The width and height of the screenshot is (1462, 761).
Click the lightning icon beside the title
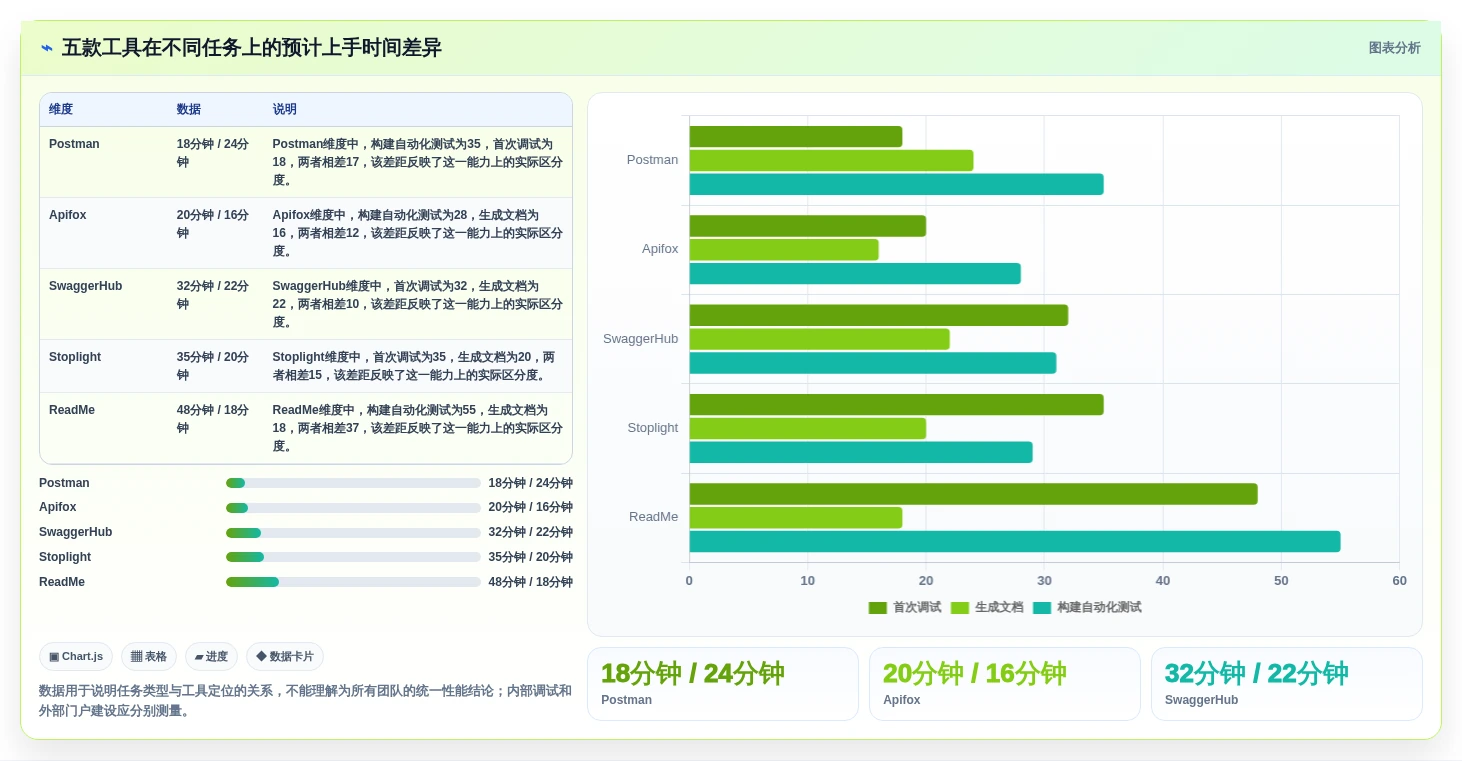click(47, 48)
